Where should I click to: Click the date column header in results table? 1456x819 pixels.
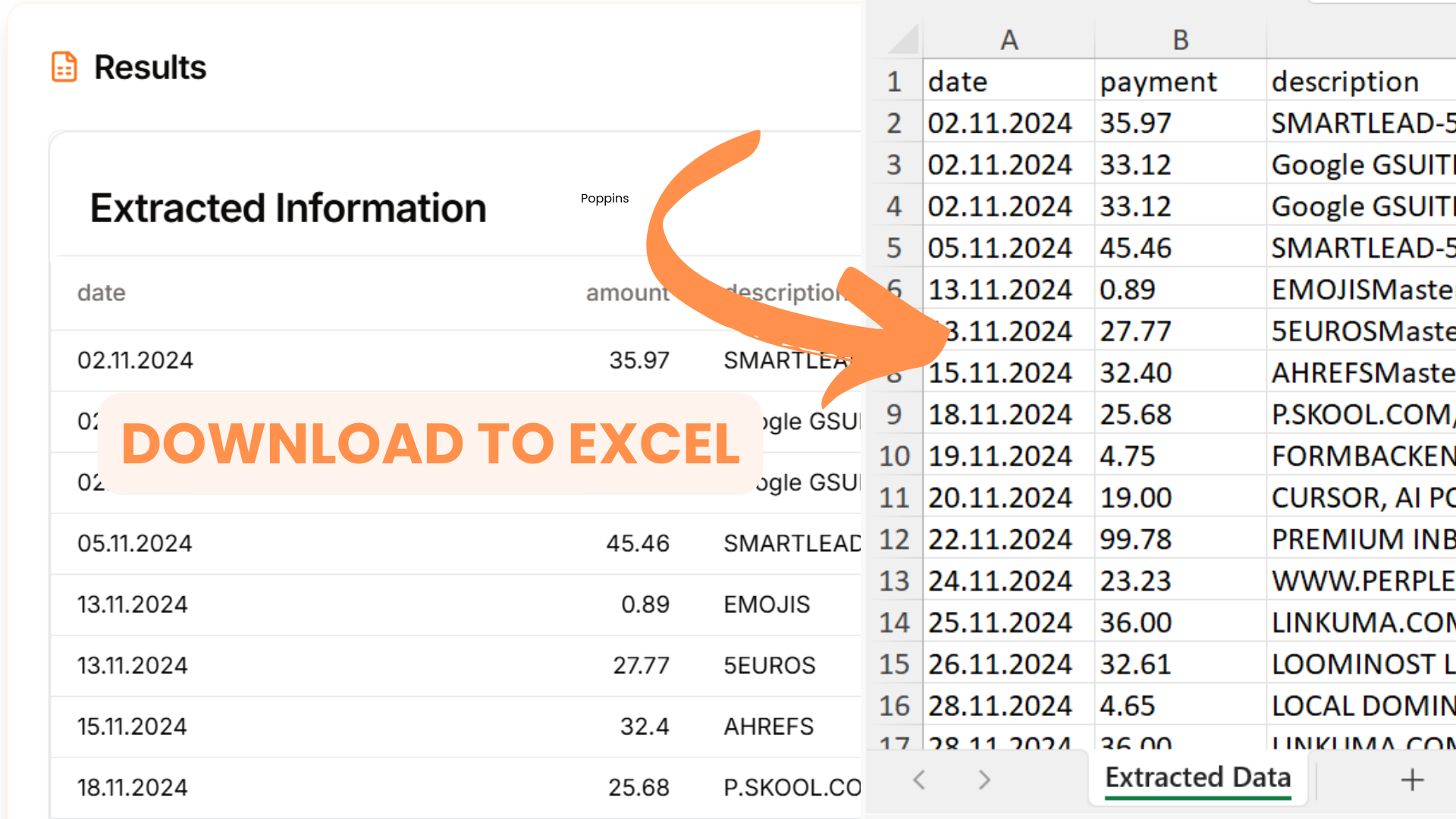pyautogui.click(x=102, y=293)
